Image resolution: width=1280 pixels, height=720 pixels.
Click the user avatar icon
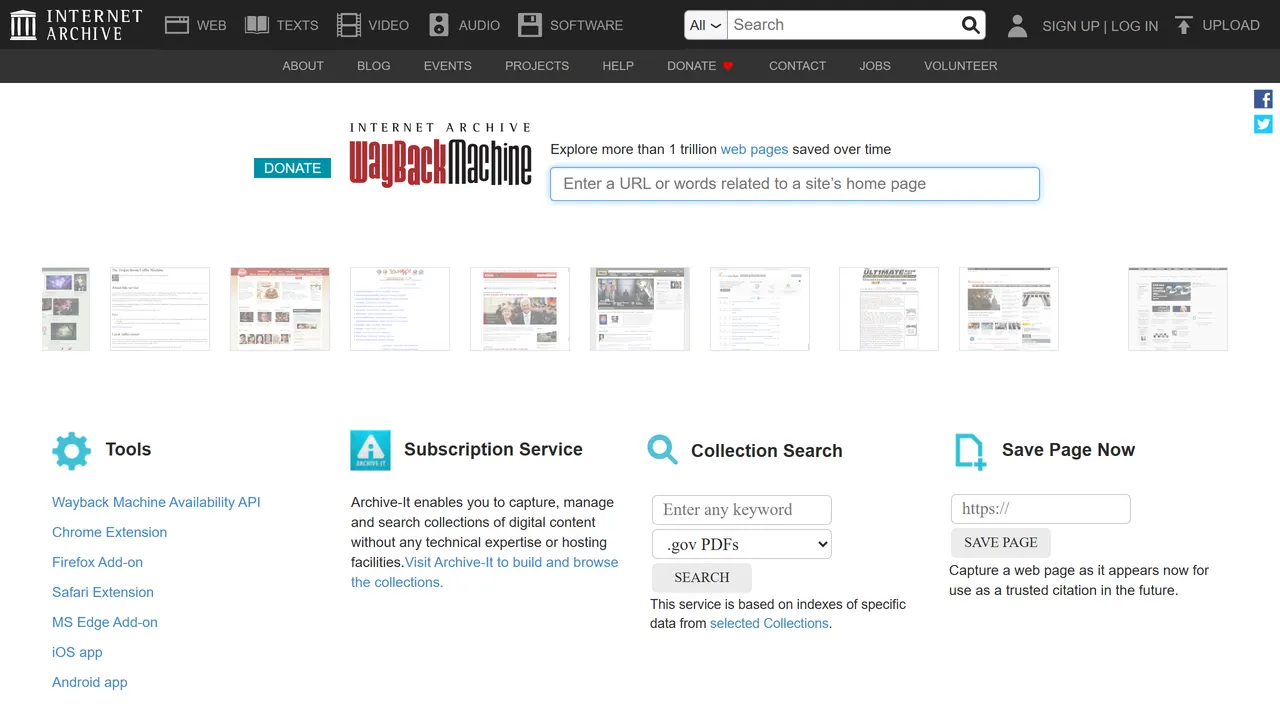(1017, 25)
